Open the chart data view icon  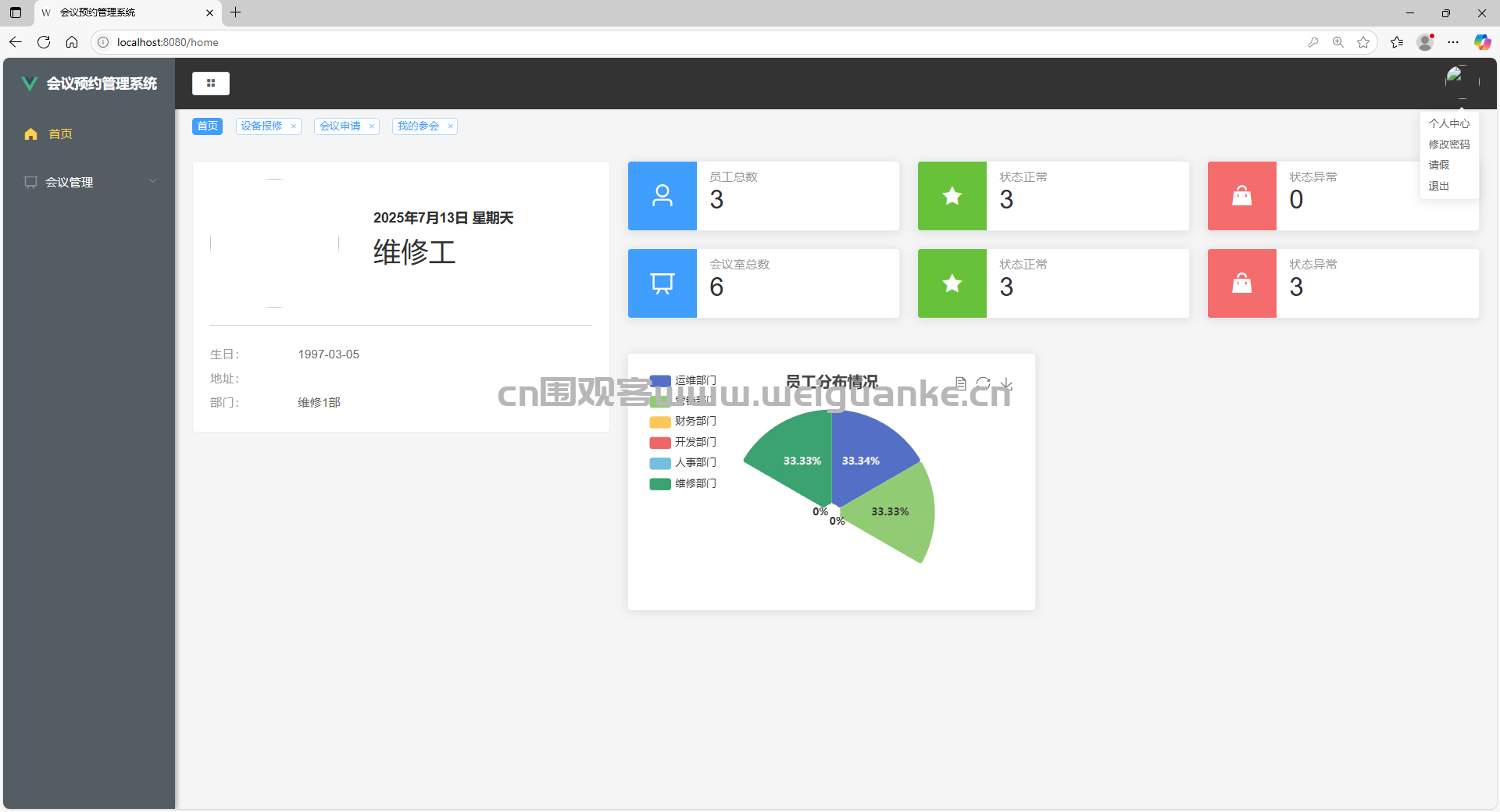pyautogui.click(x=961, y=383)
